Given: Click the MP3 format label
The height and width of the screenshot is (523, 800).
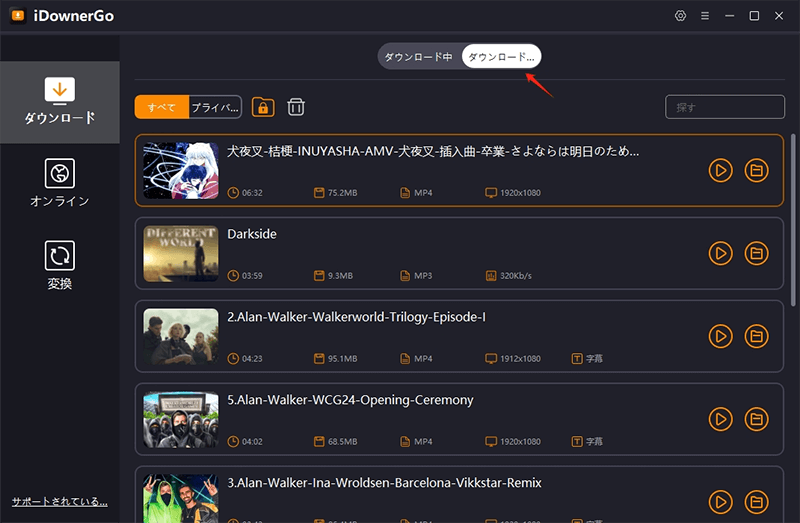Looking at the screenshot, I should coord(423,276).
